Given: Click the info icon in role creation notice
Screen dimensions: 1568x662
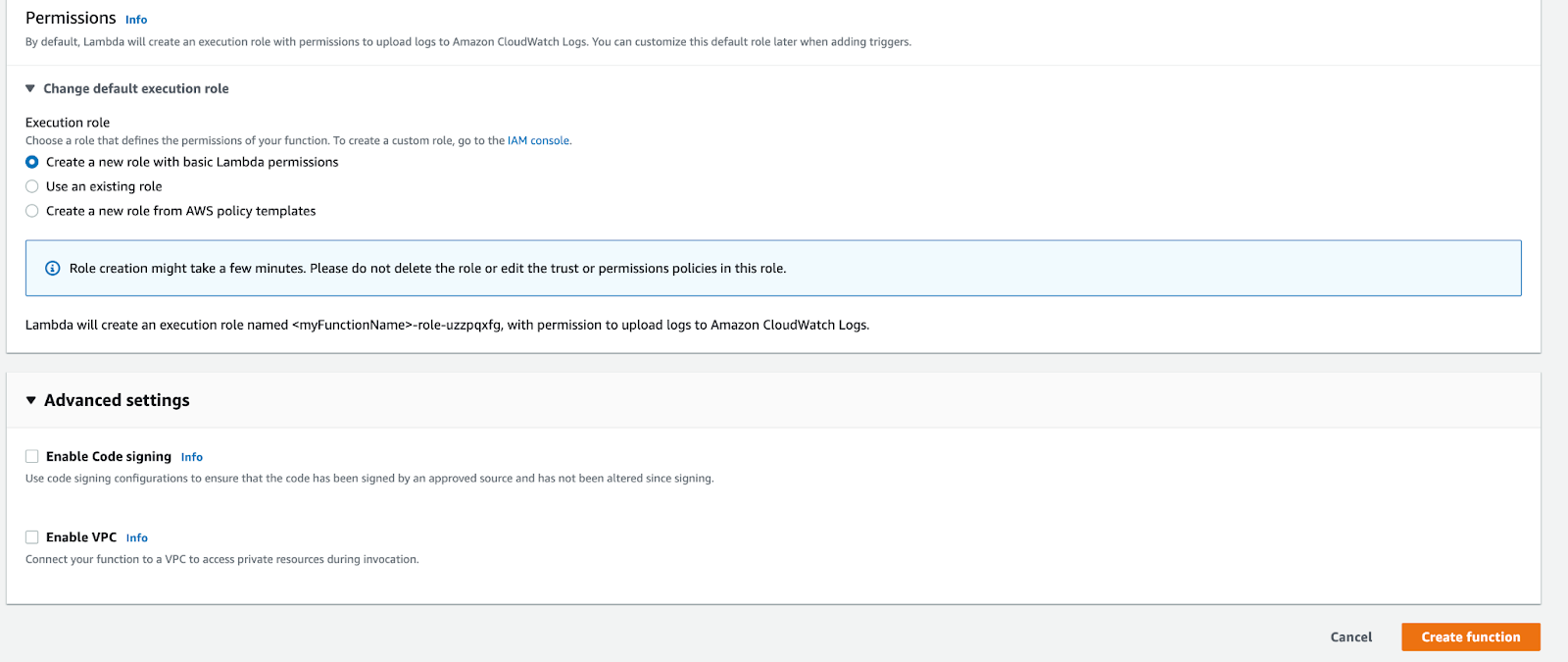Looking at the screenshot, I should [53, 268].
